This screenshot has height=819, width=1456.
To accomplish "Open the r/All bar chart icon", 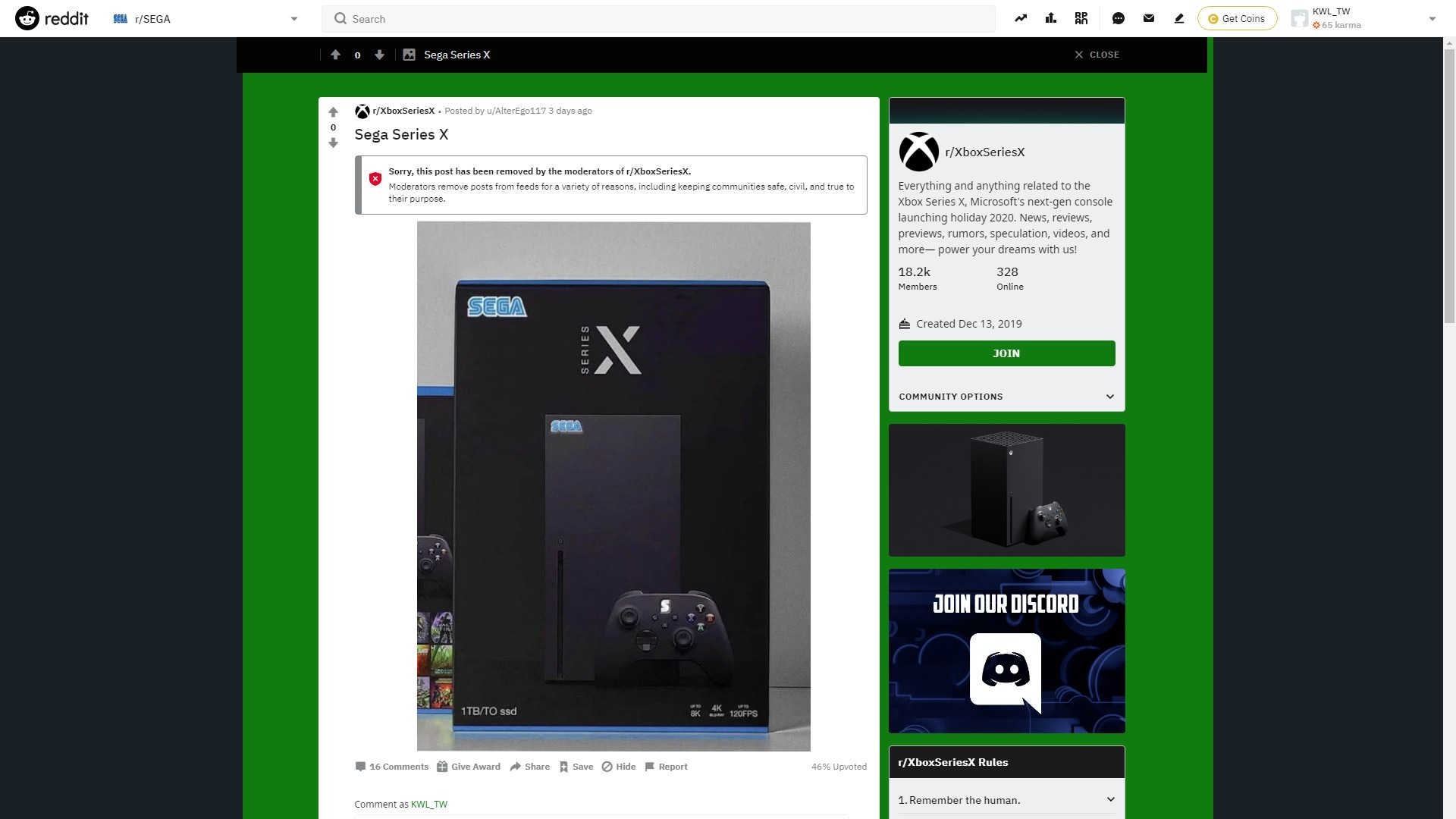I will [x=1050, y=18].
